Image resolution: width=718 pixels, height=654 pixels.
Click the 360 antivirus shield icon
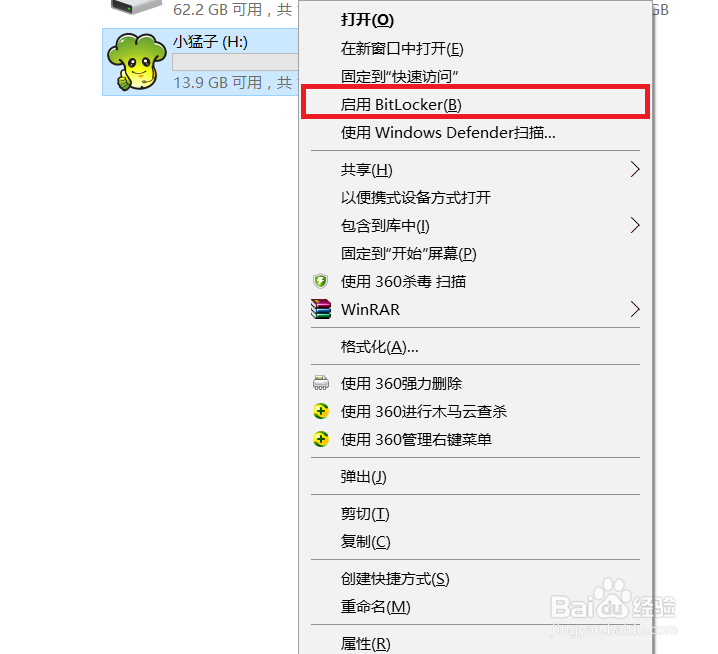(321, 281)
